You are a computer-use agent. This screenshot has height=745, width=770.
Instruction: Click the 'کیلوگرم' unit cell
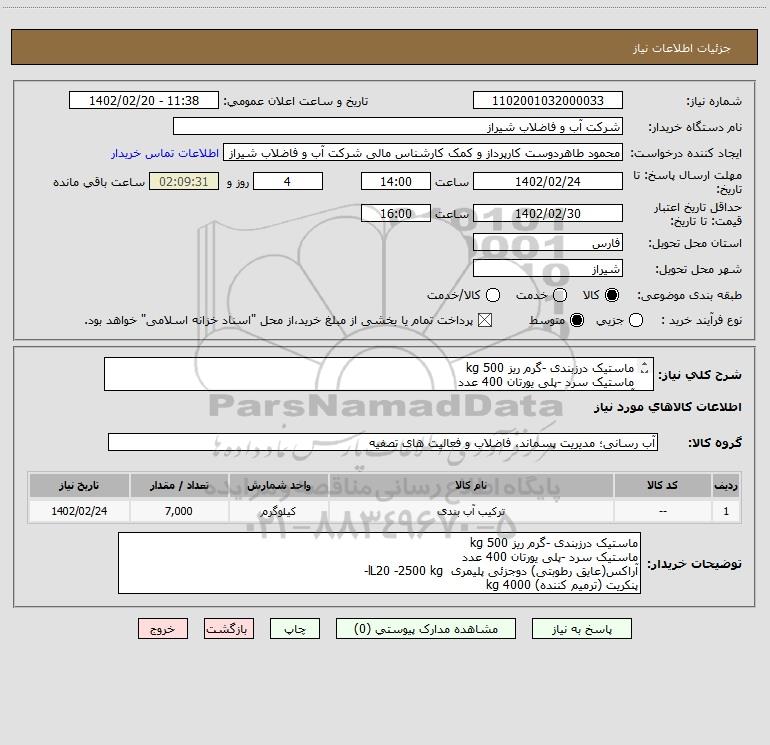pyautogui.click(x=278, y=511)
